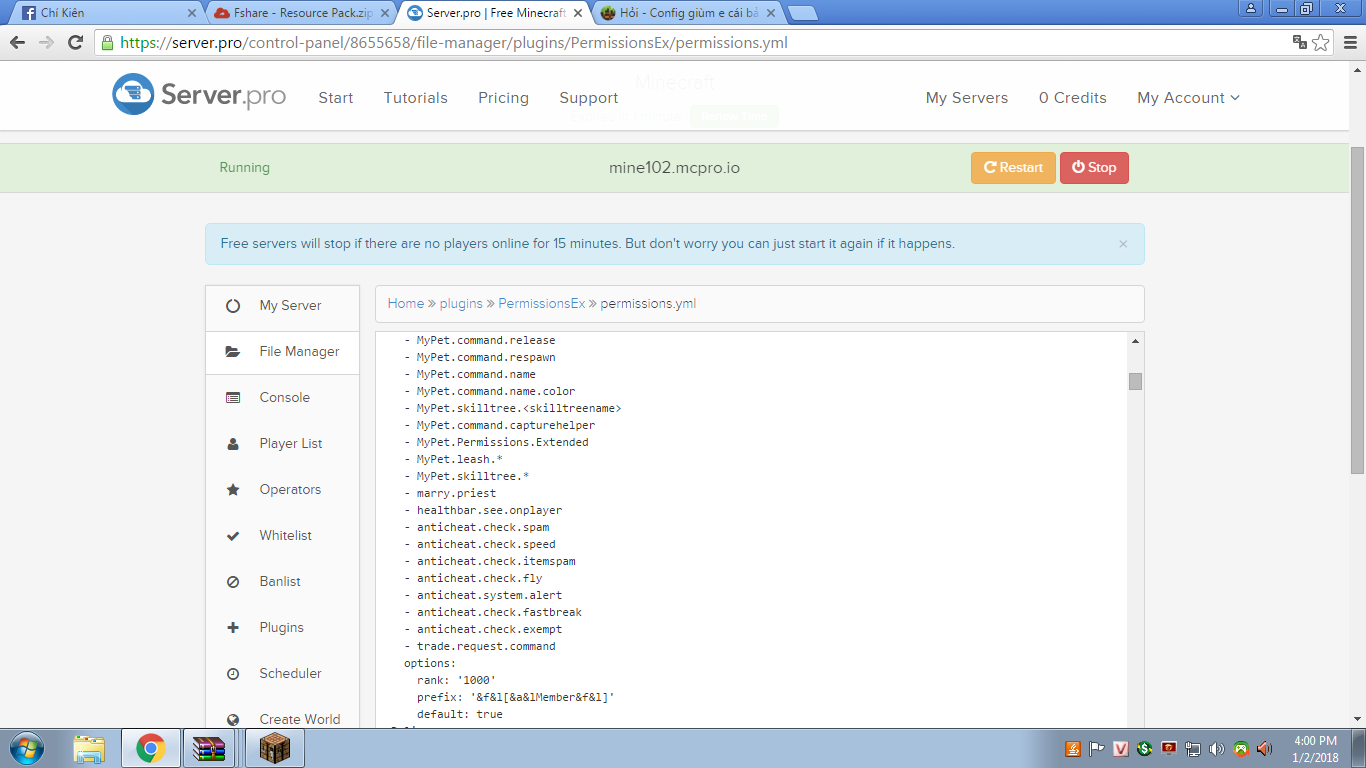This screenshot has height=768, width=1366.
Task: Click the prefix Member line
Action: tap(516, 697)
